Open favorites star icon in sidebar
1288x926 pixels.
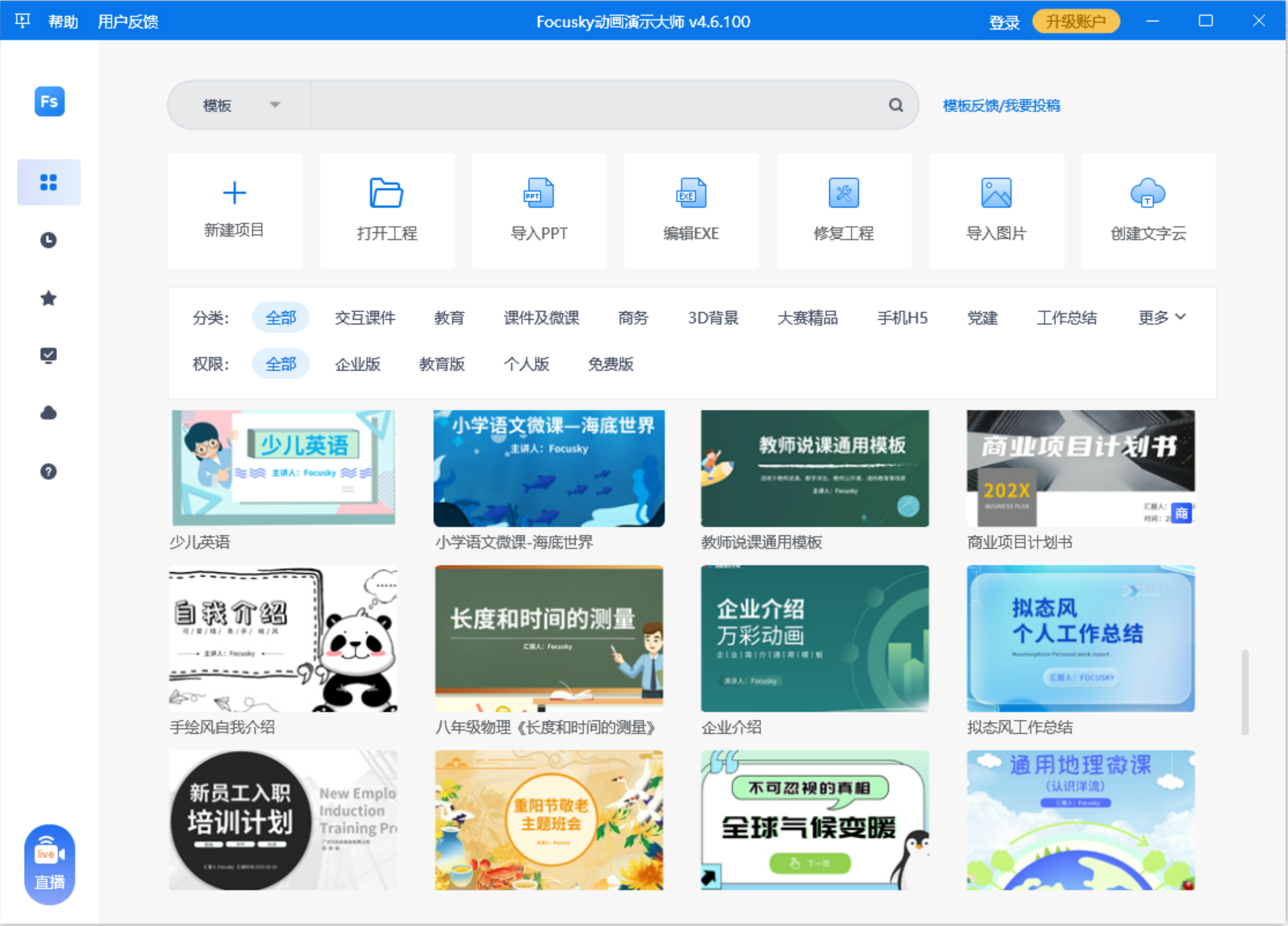point(49,298)
